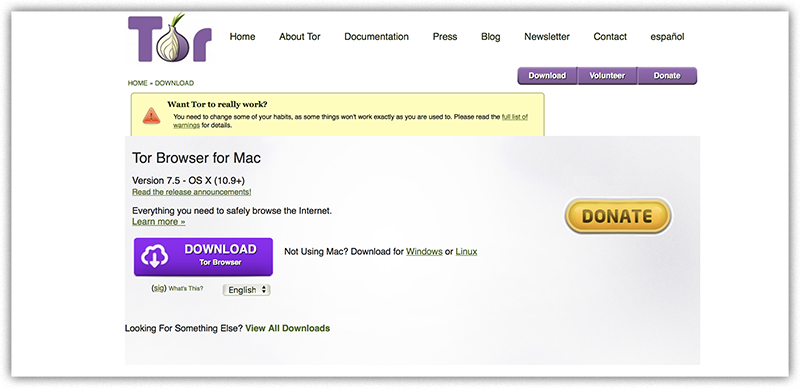Image resolution: width=800 pixels, height=388 pixels.
Task: Open the full list of warnings link
Action: point(515,117)
